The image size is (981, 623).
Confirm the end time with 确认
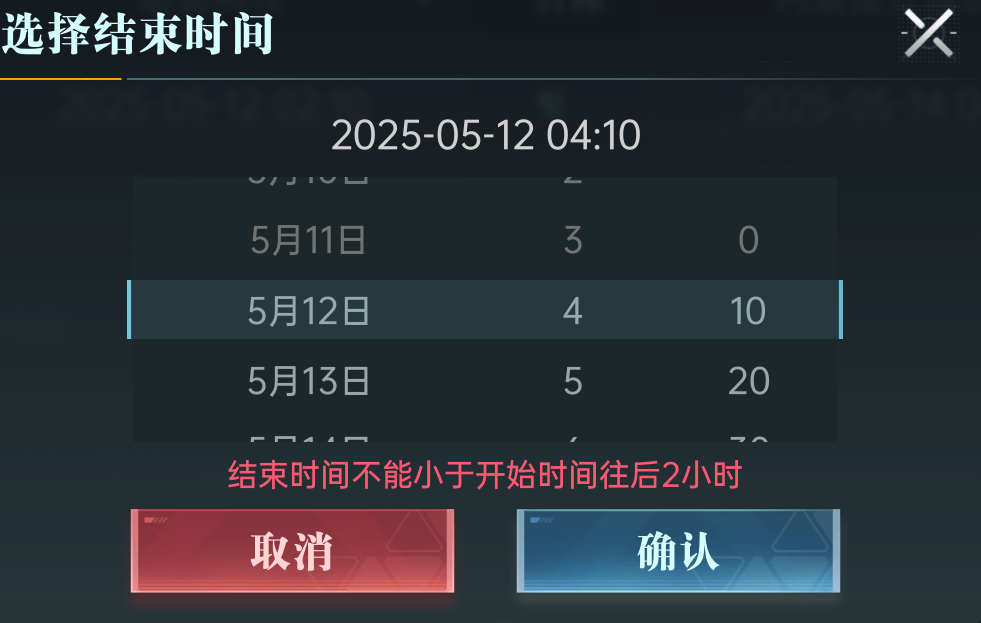(678, 550)
